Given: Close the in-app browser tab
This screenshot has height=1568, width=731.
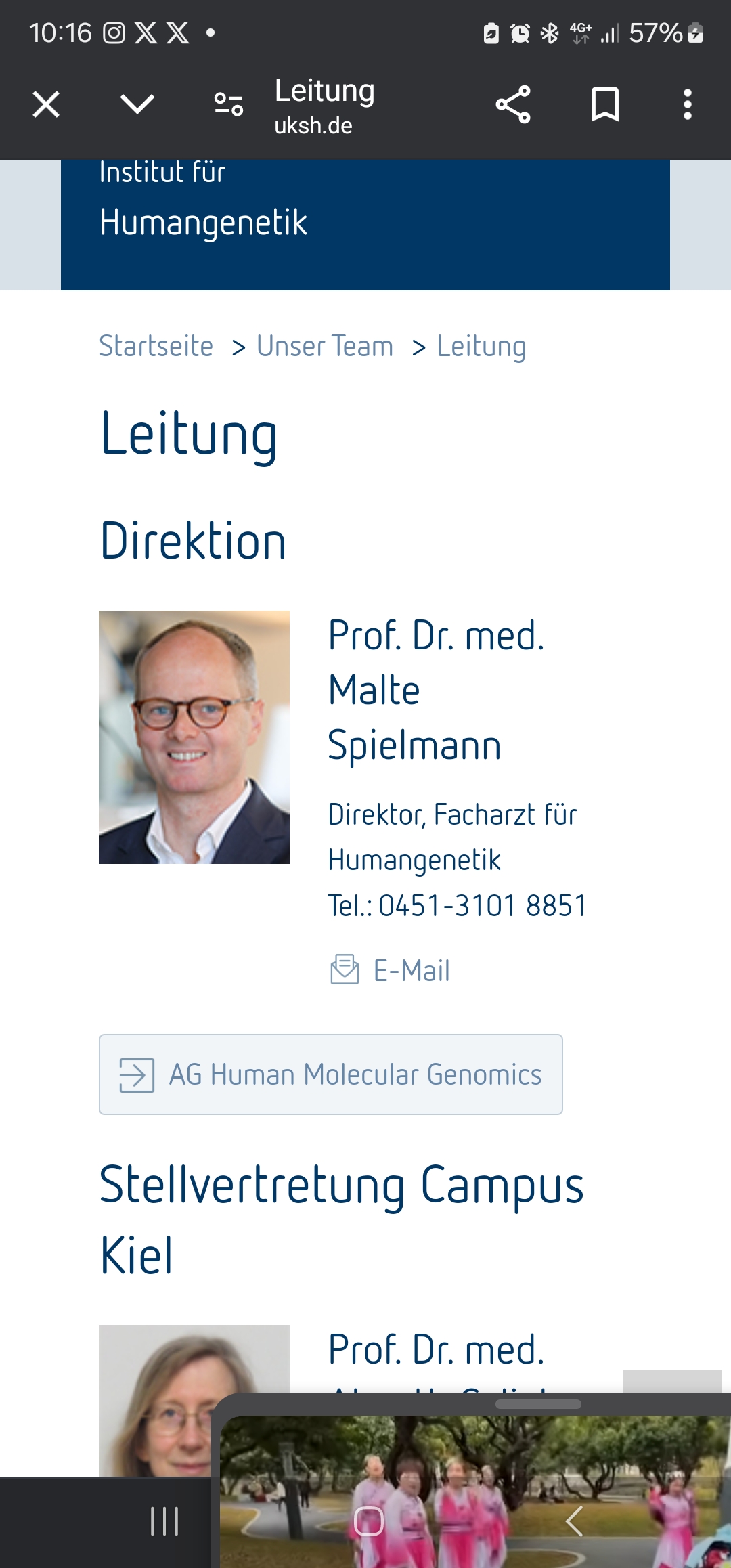Looking at the screenshot, I should point(46,105).
